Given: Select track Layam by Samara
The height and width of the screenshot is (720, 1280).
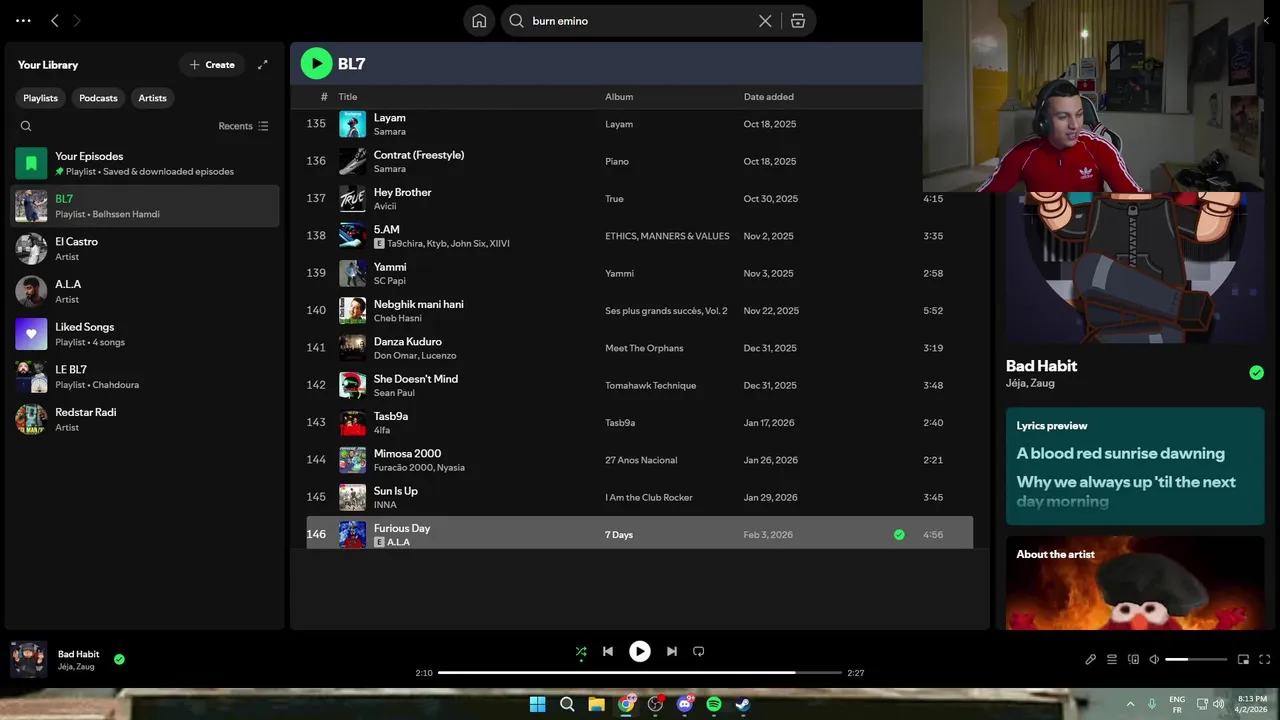Looking at the screenshot, I should (x=639, y=124).
